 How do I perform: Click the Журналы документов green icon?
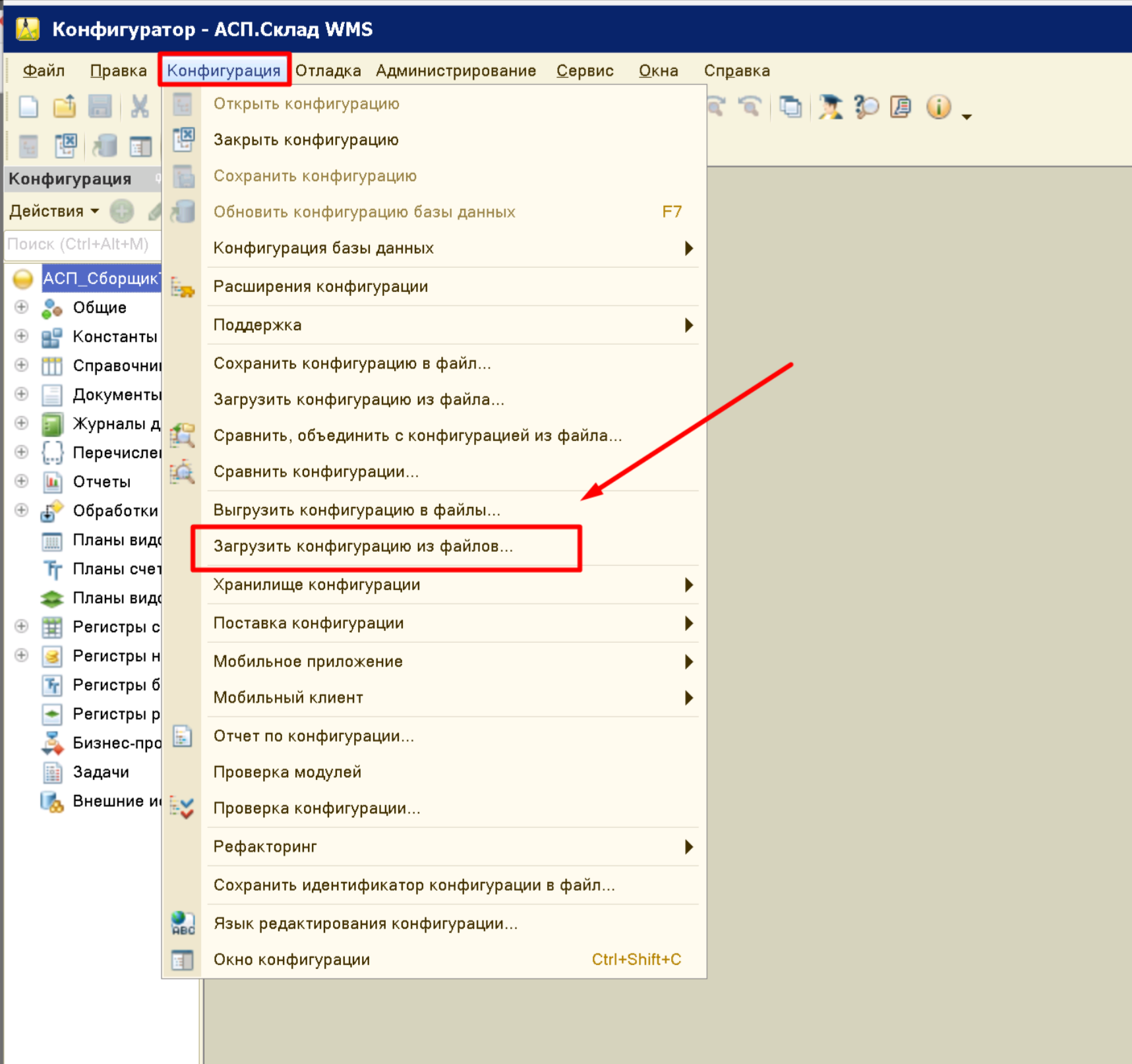click(x=51, y=424)
